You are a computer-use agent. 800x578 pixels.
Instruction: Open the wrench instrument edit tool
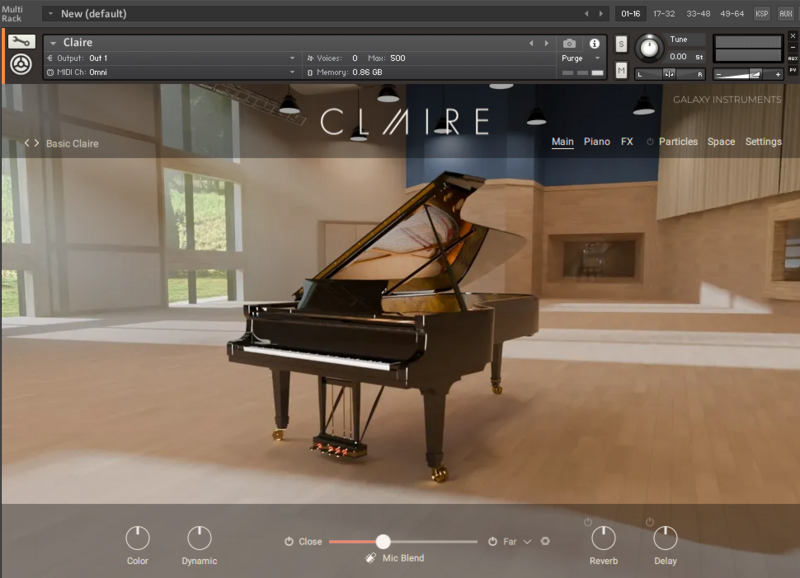(x=21, y=42)
